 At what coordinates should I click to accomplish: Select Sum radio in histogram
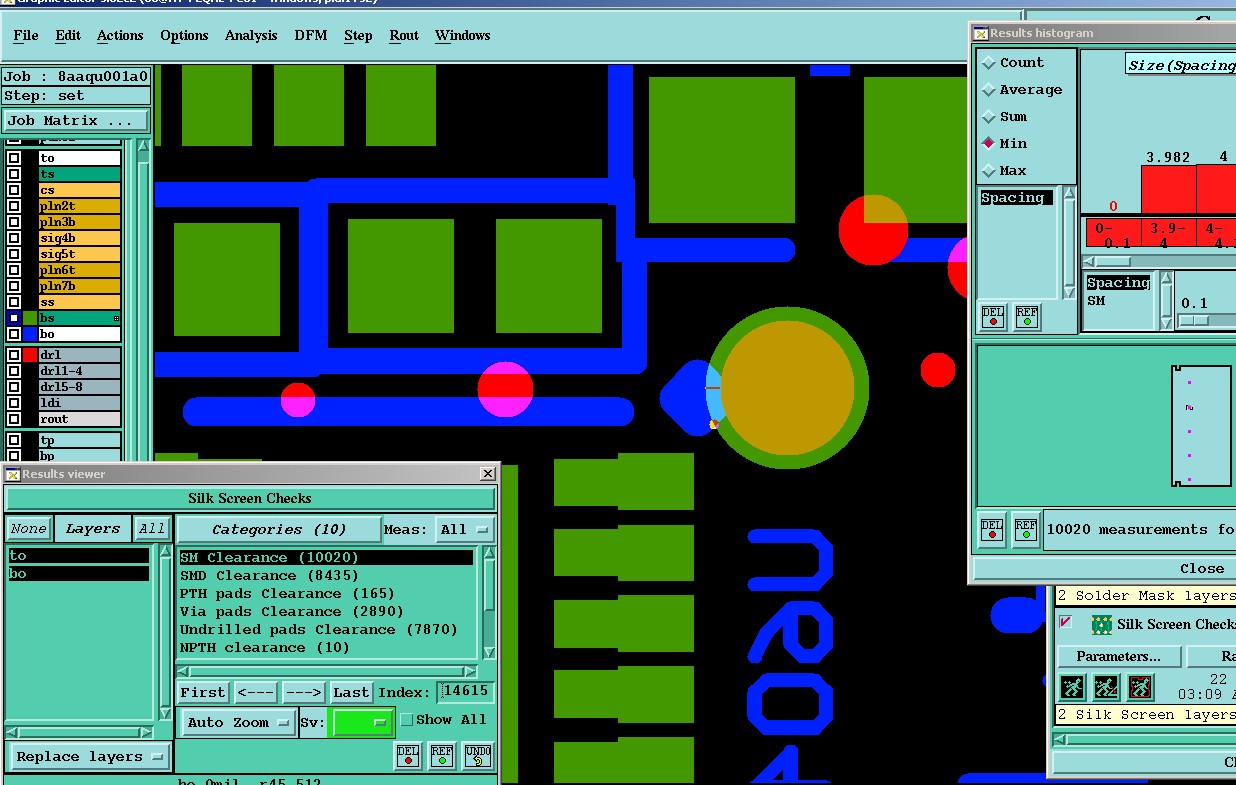click(x=989, y=116)
